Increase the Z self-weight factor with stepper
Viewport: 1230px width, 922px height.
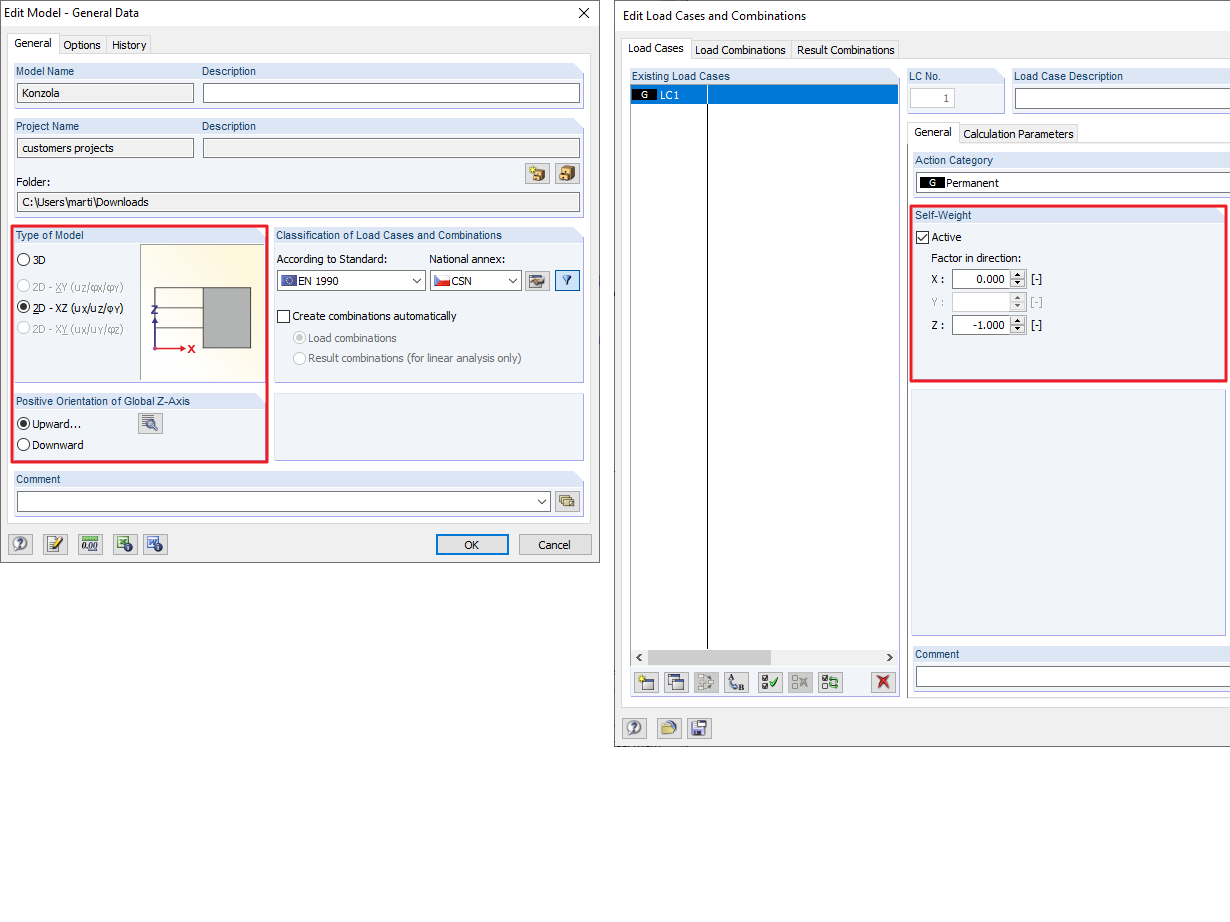[x=1017, y=320]
